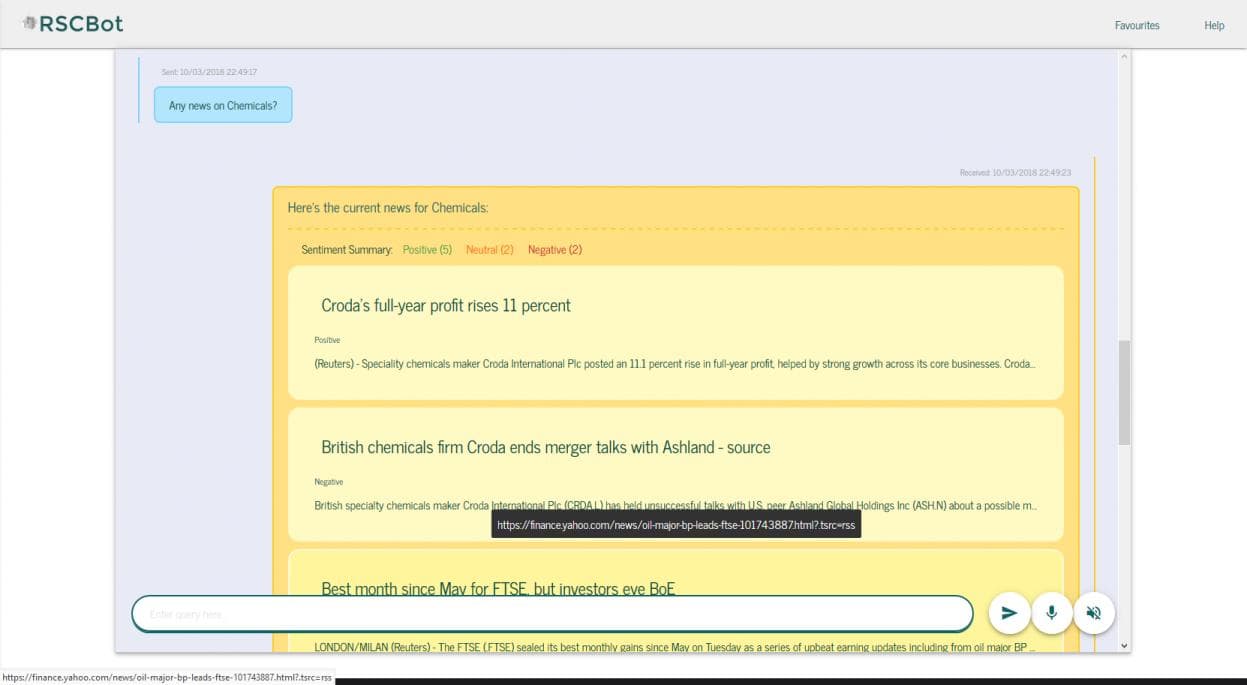The height and width of the screenshot is (685, 1247).
Task: Click the 'British specialty chemicals maker' summary text
Action: point(675,506)
